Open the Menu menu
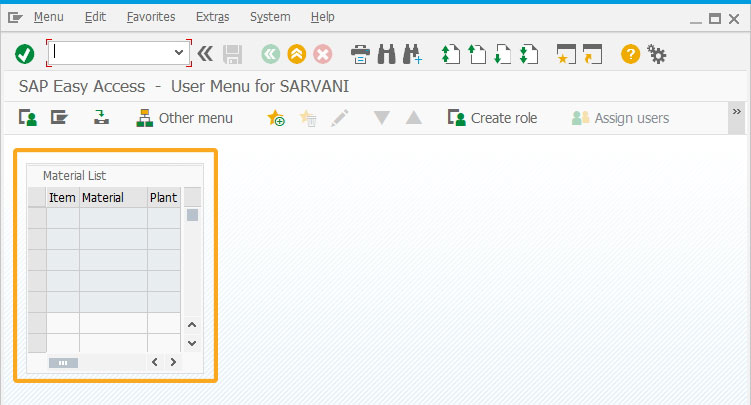Screen dimensions: 751x405 [x=48, y=17]
